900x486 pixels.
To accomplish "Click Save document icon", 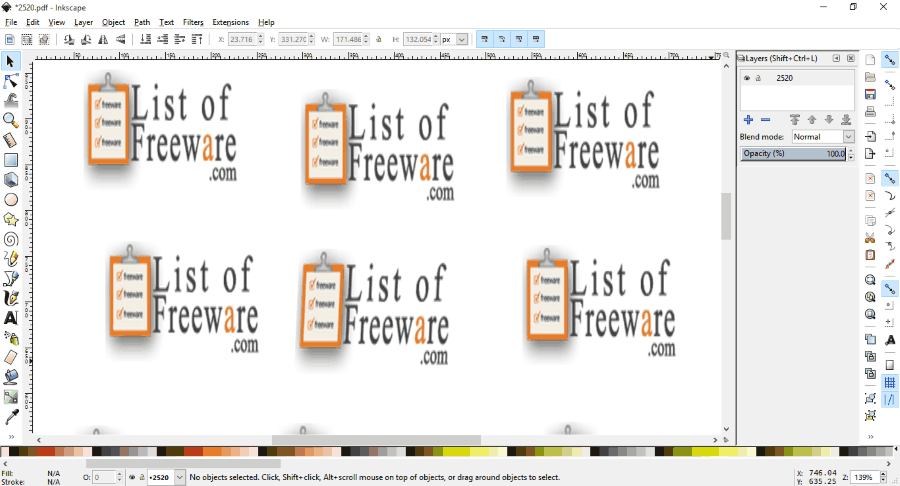I will click(x=870, y=94).
